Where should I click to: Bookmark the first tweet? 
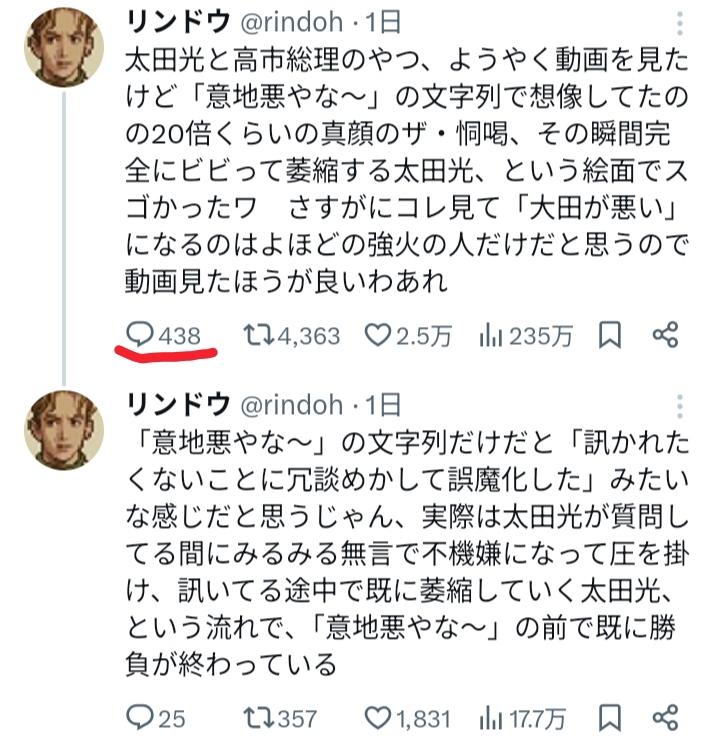(x=609, y=336)
